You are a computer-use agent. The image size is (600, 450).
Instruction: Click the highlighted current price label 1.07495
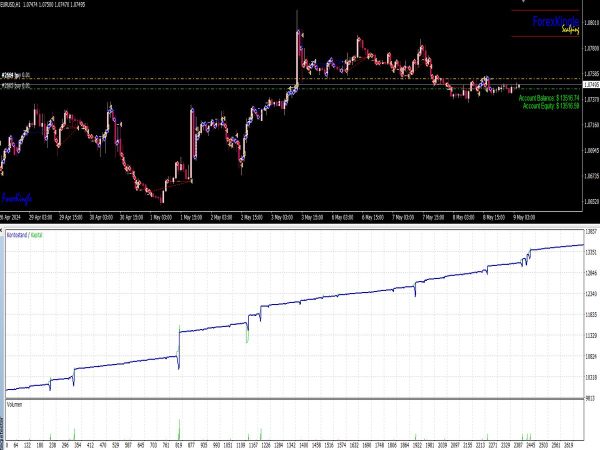click(x=591, y=84)
